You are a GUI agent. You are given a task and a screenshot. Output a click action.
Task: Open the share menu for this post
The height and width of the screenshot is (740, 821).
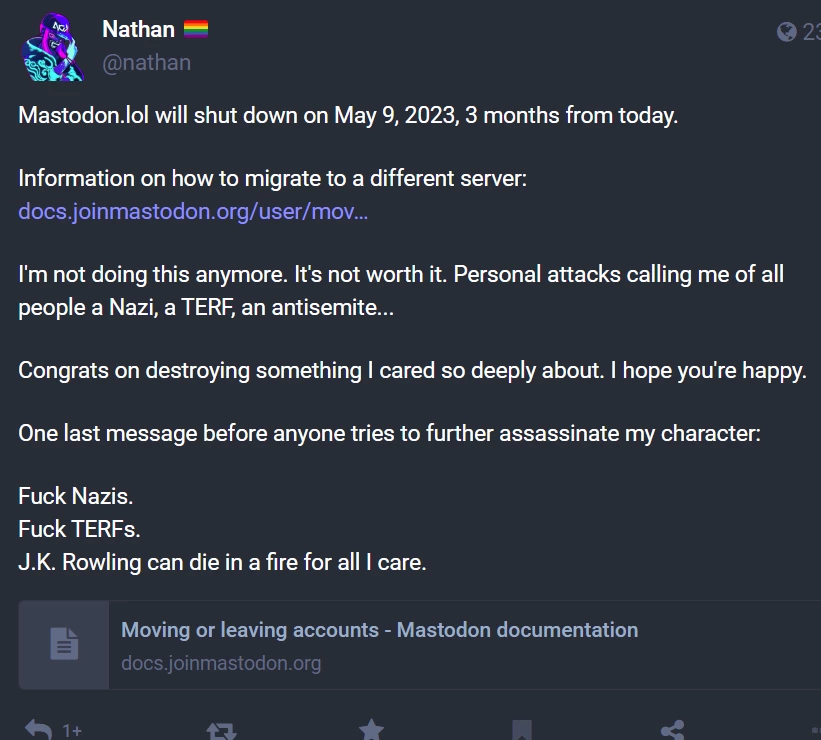point(672,730)
